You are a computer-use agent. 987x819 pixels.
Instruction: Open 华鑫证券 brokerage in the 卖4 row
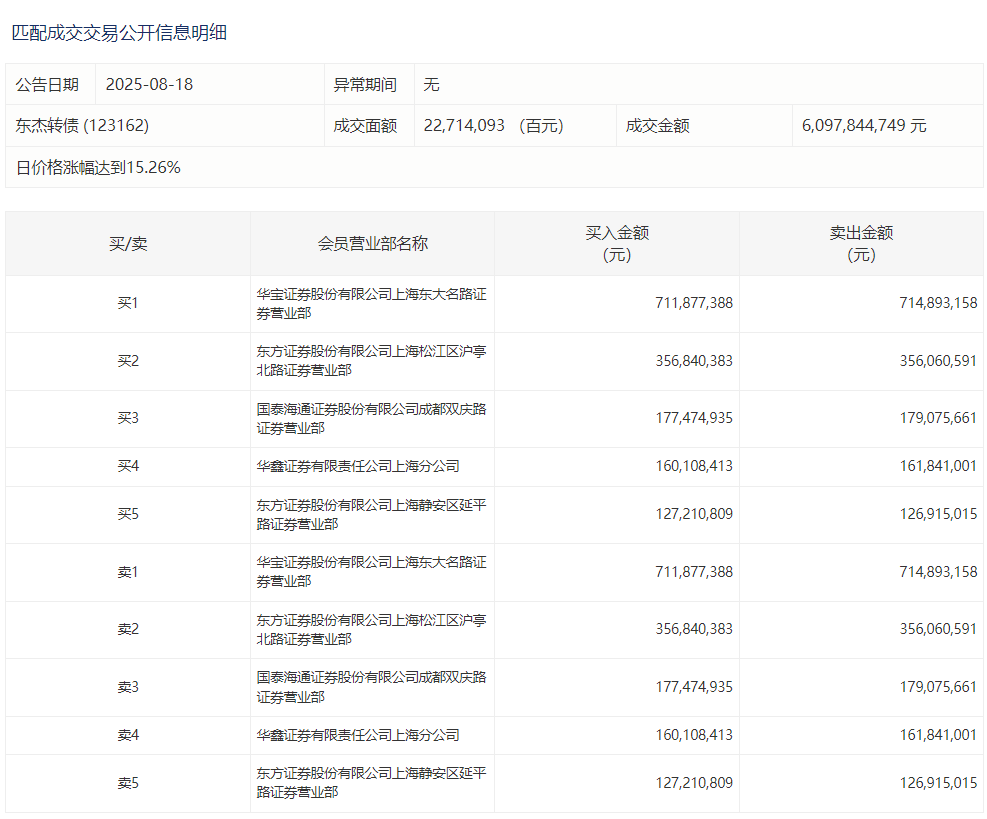coord(358,735)
